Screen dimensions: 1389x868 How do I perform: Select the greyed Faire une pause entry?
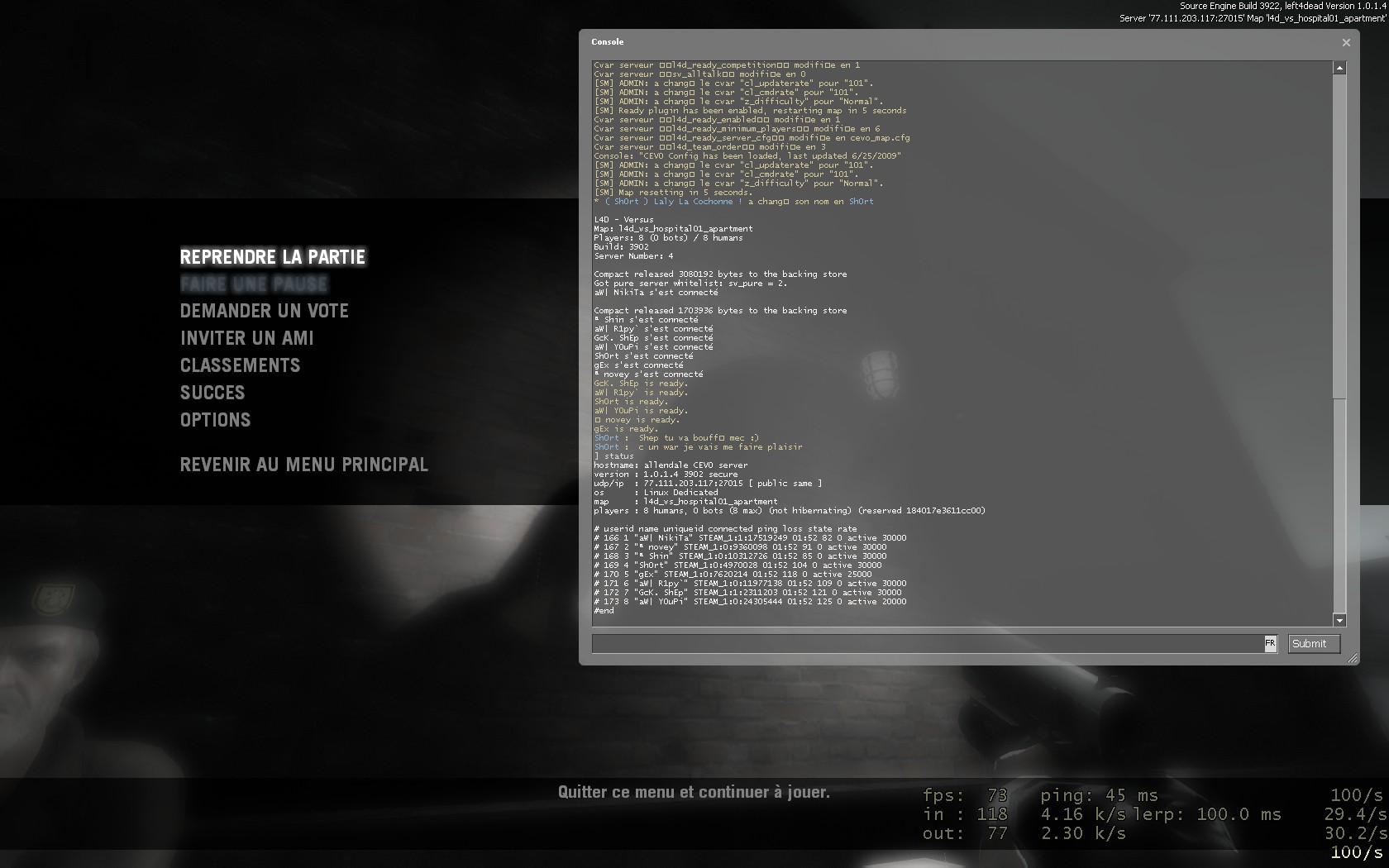point(254,284)
